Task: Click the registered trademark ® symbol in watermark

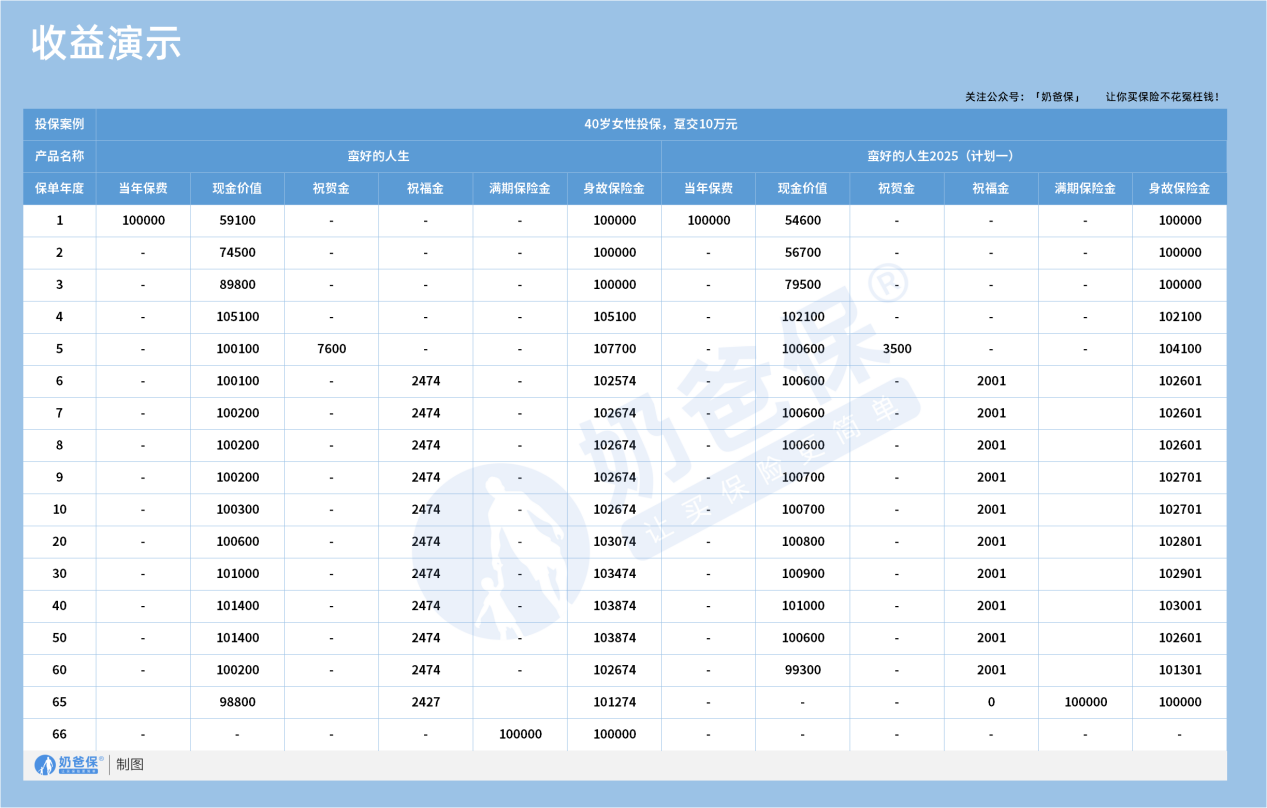Action: 888,286
